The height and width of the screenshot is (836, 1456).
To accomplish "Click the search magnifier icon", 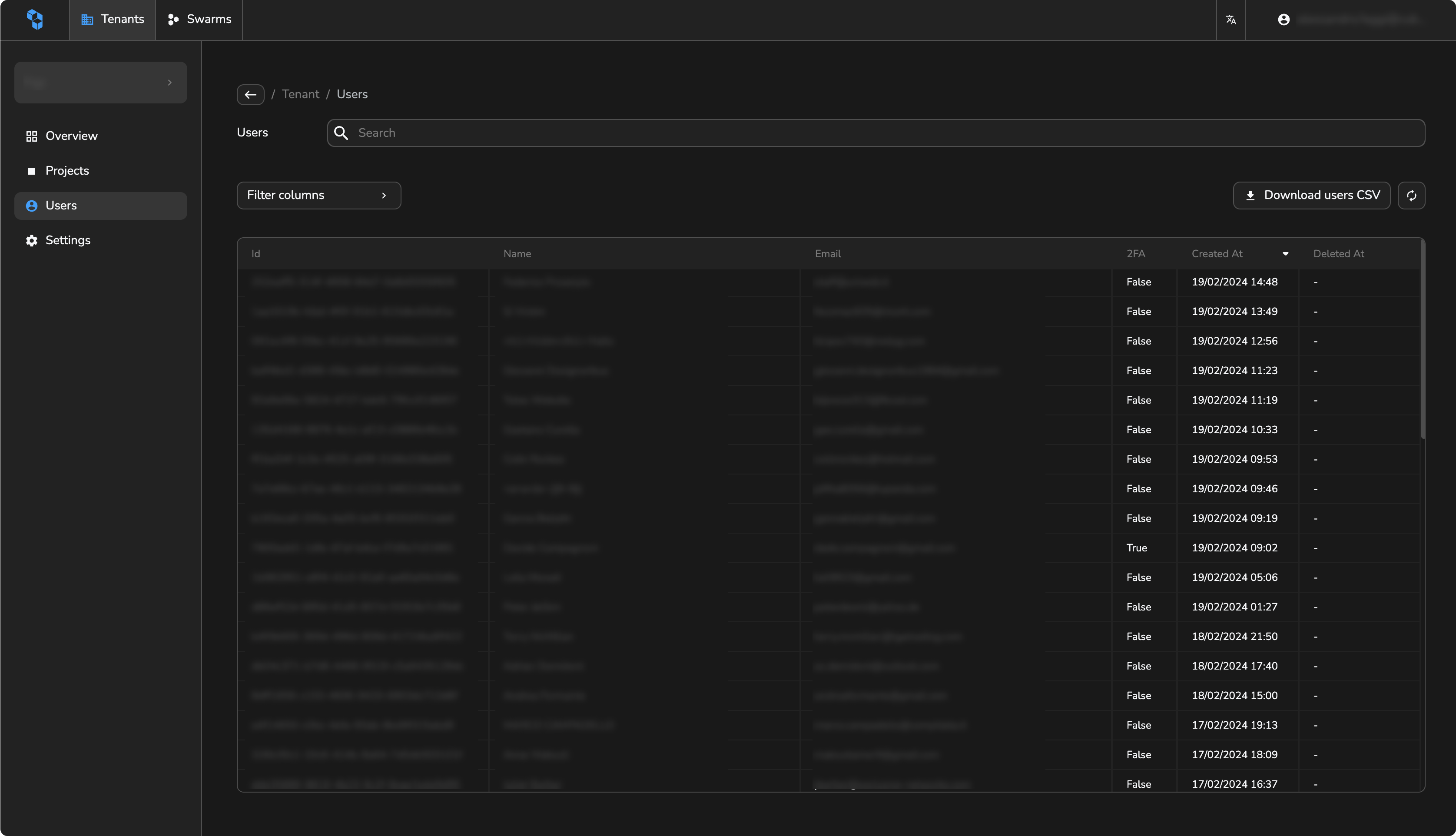I will pos(341,133).
